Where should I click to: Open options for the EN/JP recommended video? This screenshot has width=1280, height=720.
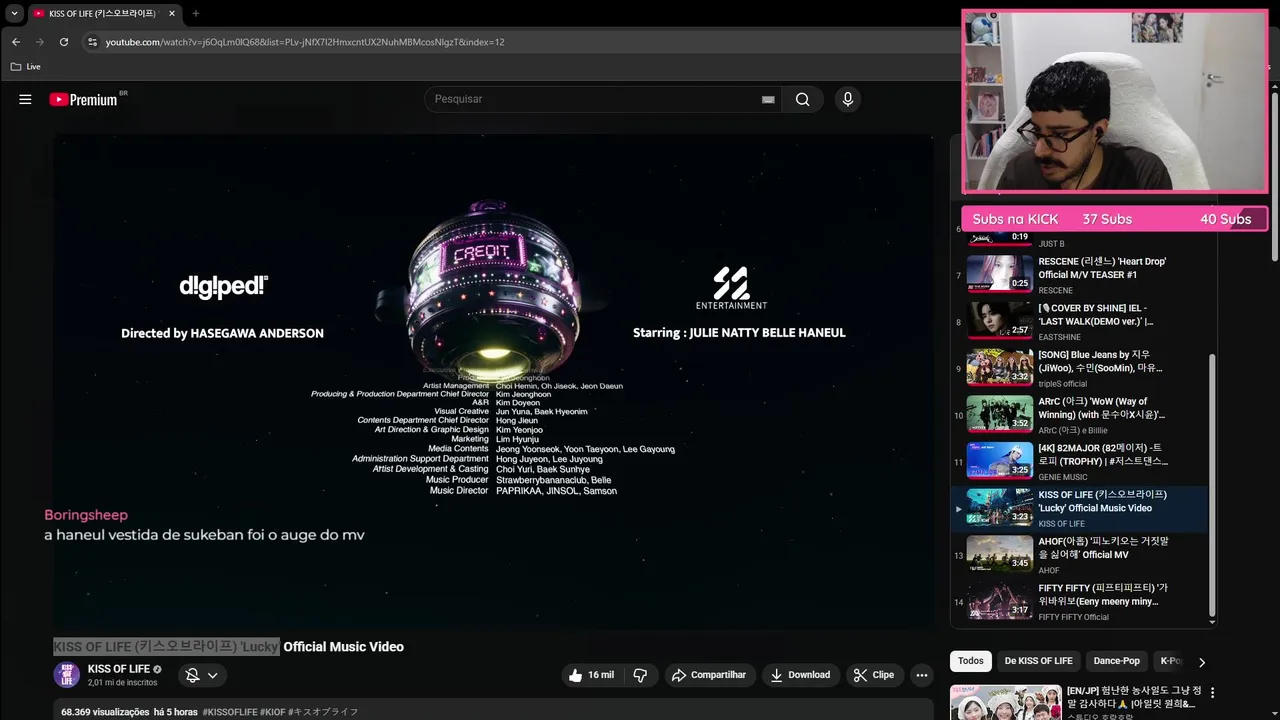[x=1212, y=692]
